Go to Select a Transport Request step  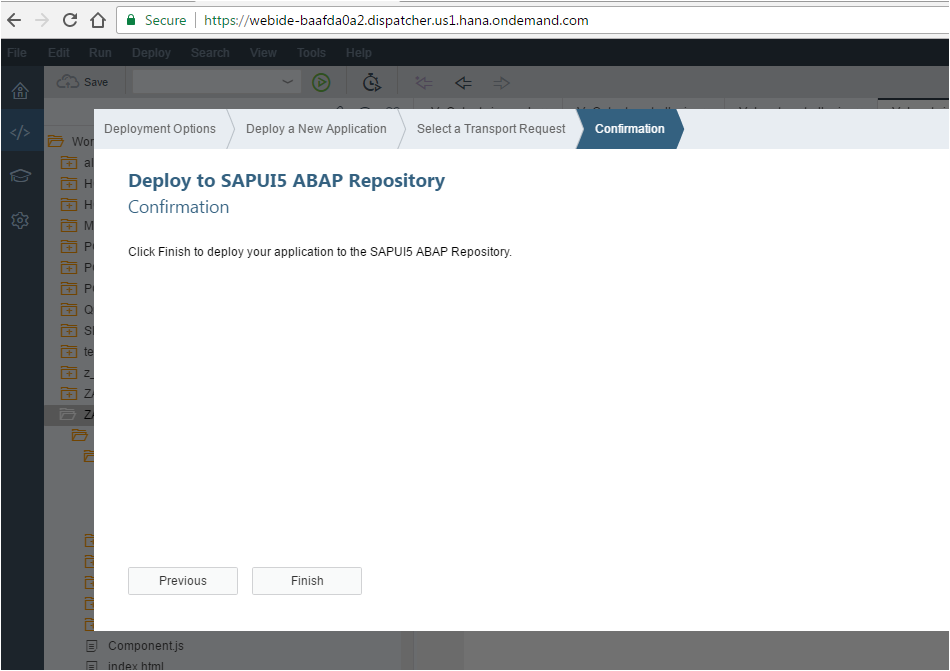click(x=491, y=129)
